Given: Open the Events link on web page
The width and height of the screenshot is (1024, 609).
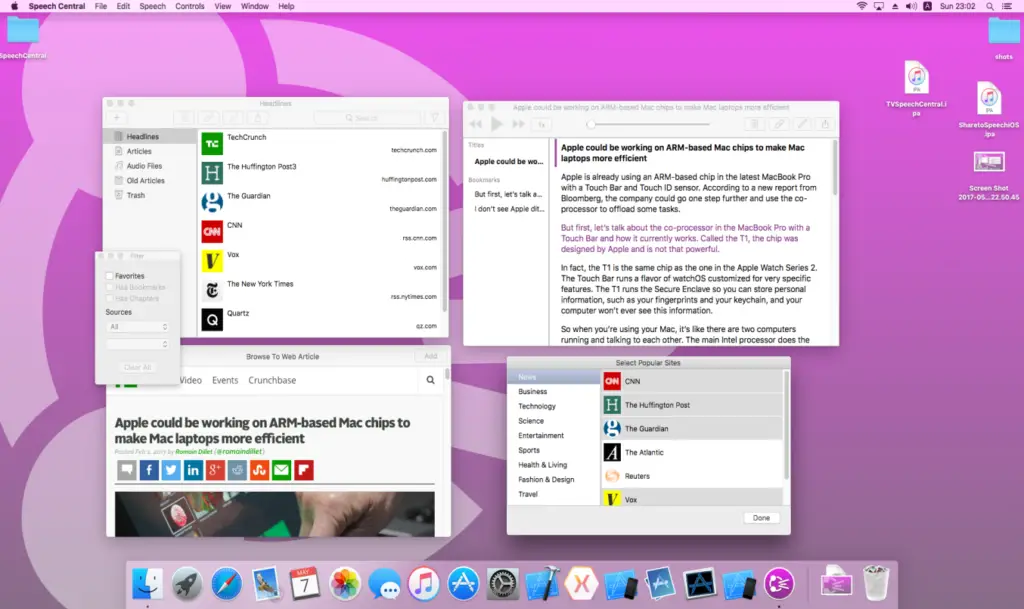Looking at the screenshot, I should (x=225, y=380).
